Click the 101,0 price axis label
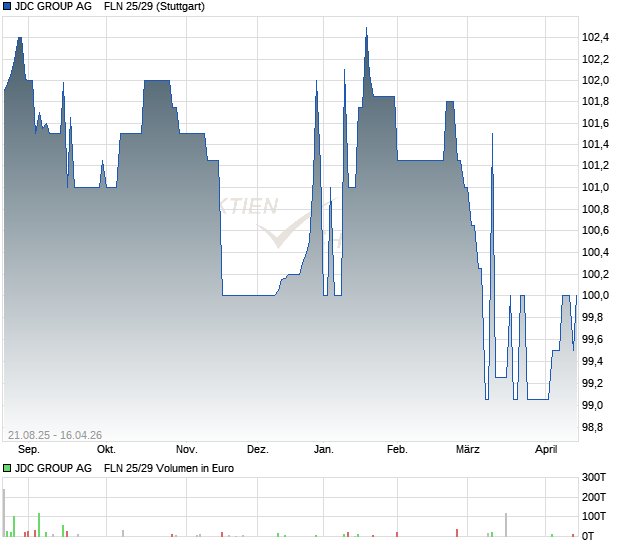 point(595,187)
